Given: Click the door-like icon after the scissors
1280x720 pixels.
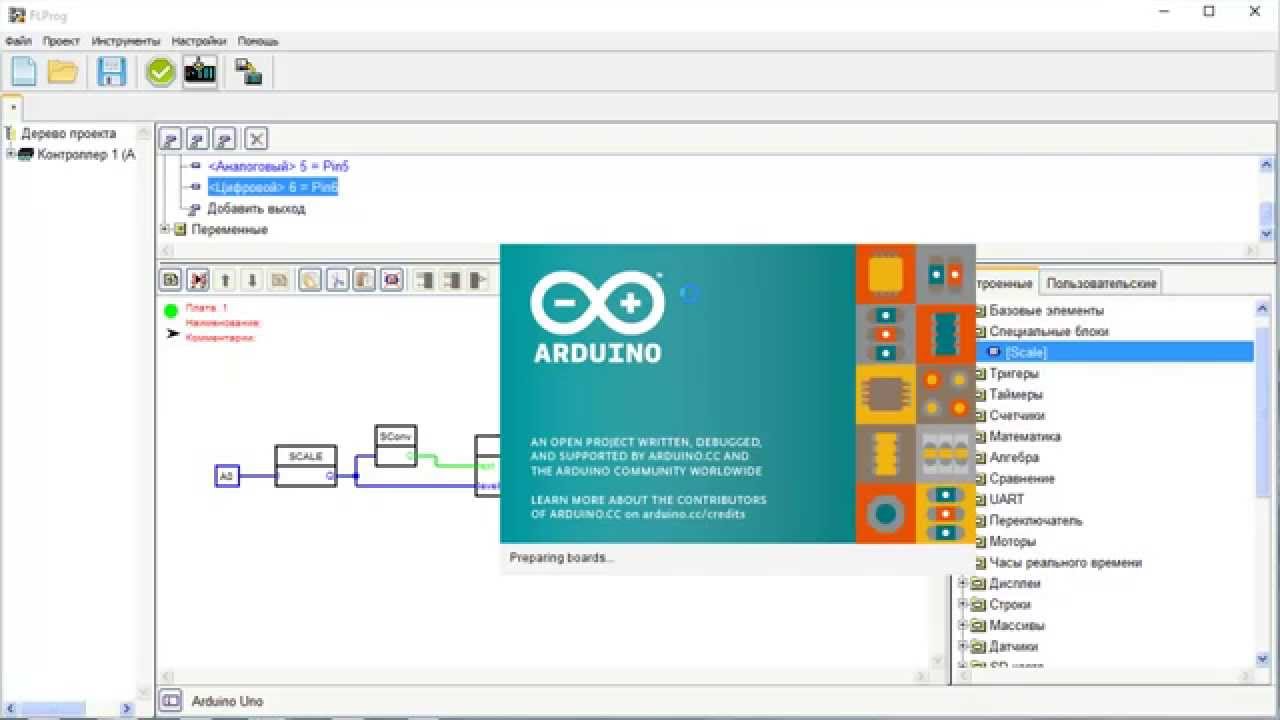Looking at the screenshot, I should click(x=364, y=280).
